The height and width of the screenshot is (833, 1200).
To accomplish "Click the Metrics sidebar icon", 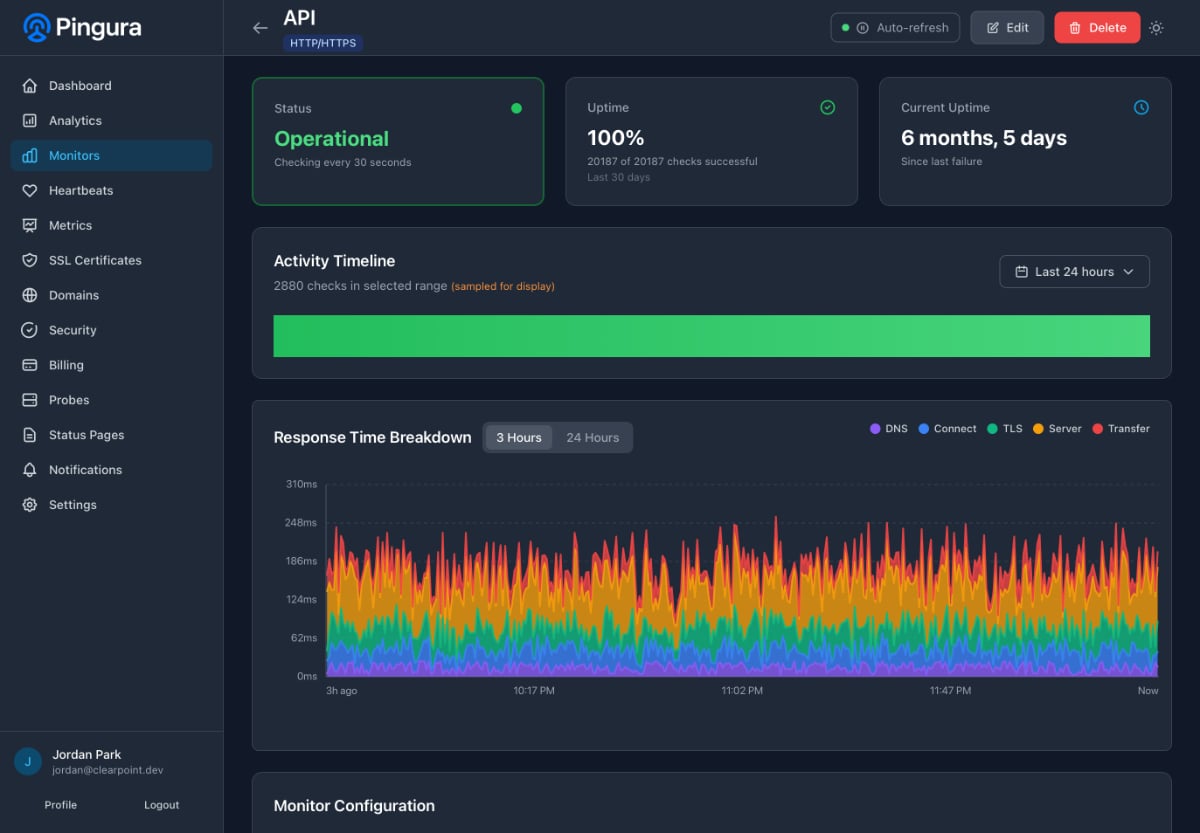I will [30, 225].
